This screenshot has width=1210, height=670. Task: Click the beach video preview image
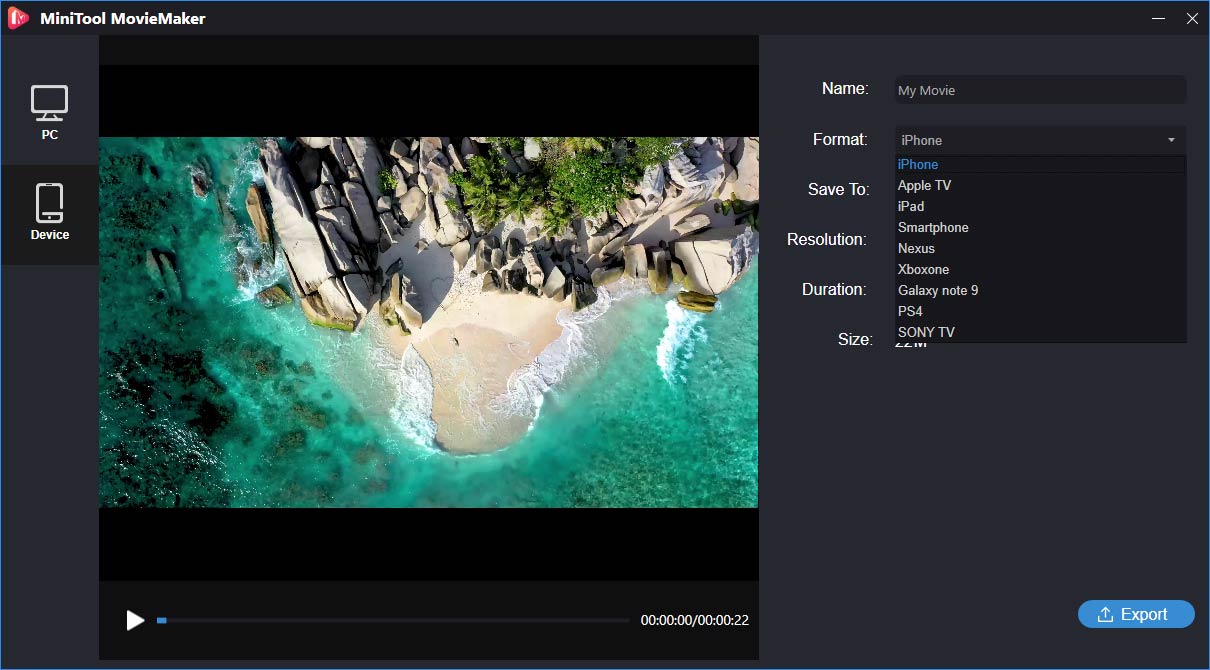pos(428,322)
